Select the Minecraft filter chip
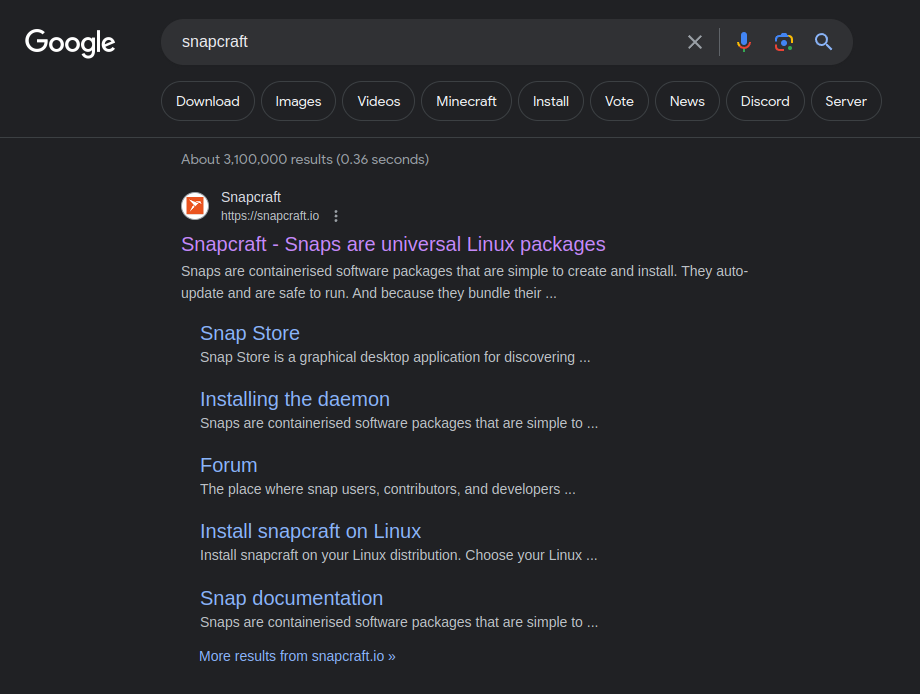The height and width of the screenshot is (694, 920). tap(466, 101)
